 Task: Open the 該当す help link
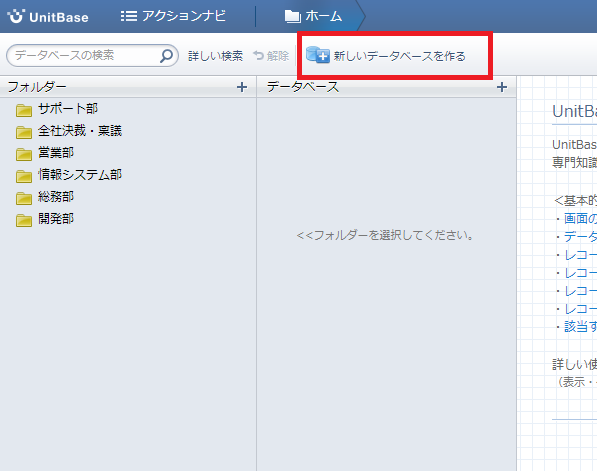click(580, 326)
